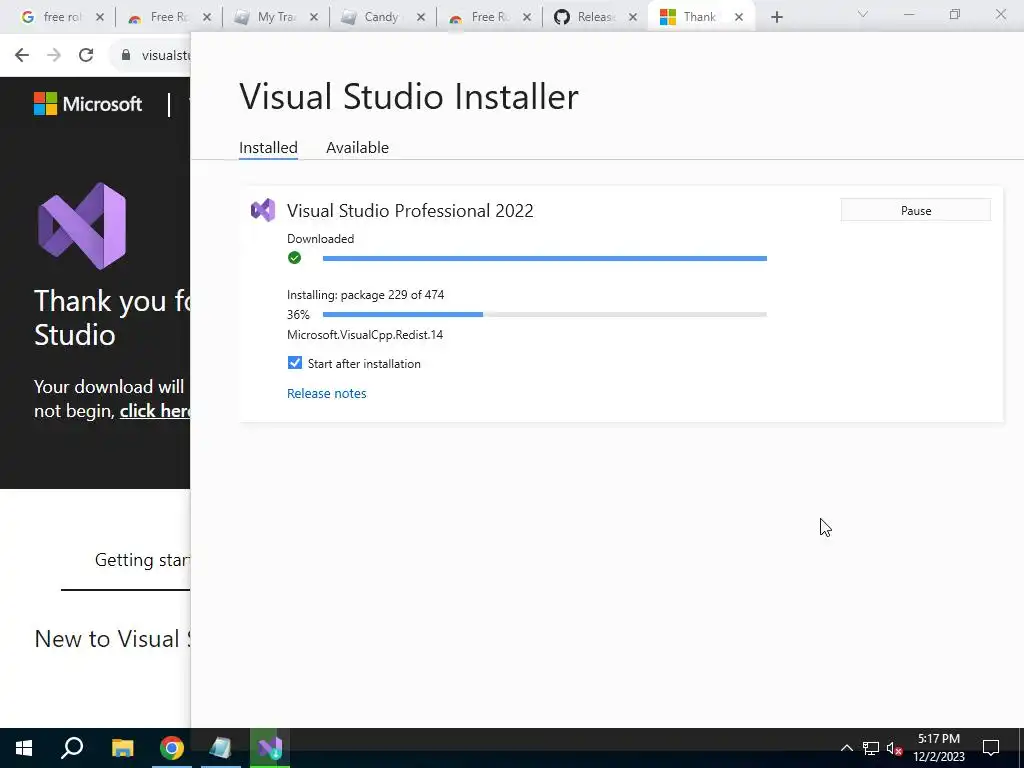Click the Chrome taskbar icon
Image resolution: width=1024 pixels, height=768 pixels.
point(172,748)
